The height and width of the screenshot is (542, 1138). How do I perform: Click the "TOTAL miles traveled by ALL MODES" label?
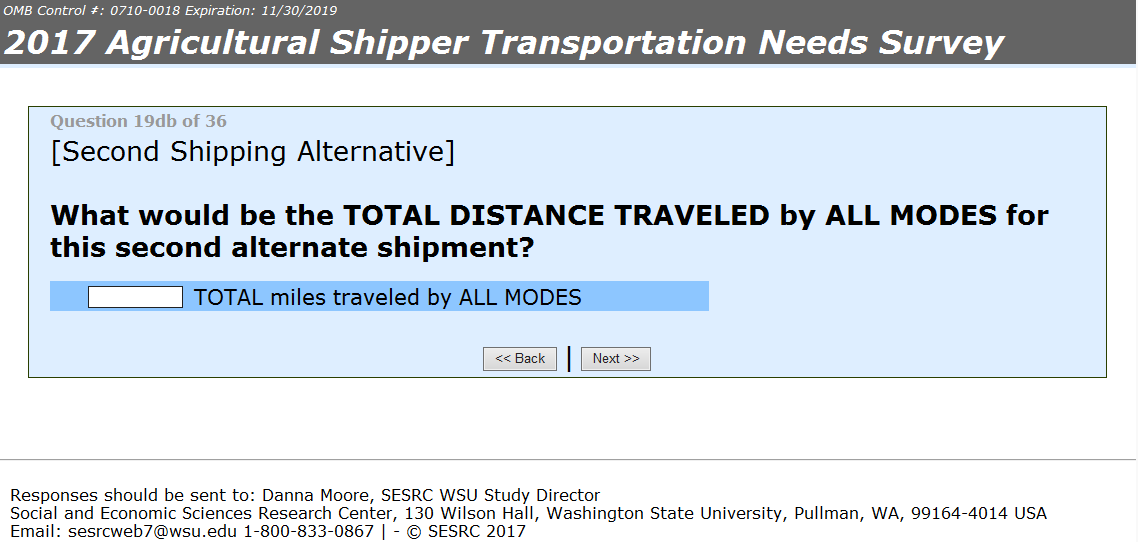tap(388, 297)
